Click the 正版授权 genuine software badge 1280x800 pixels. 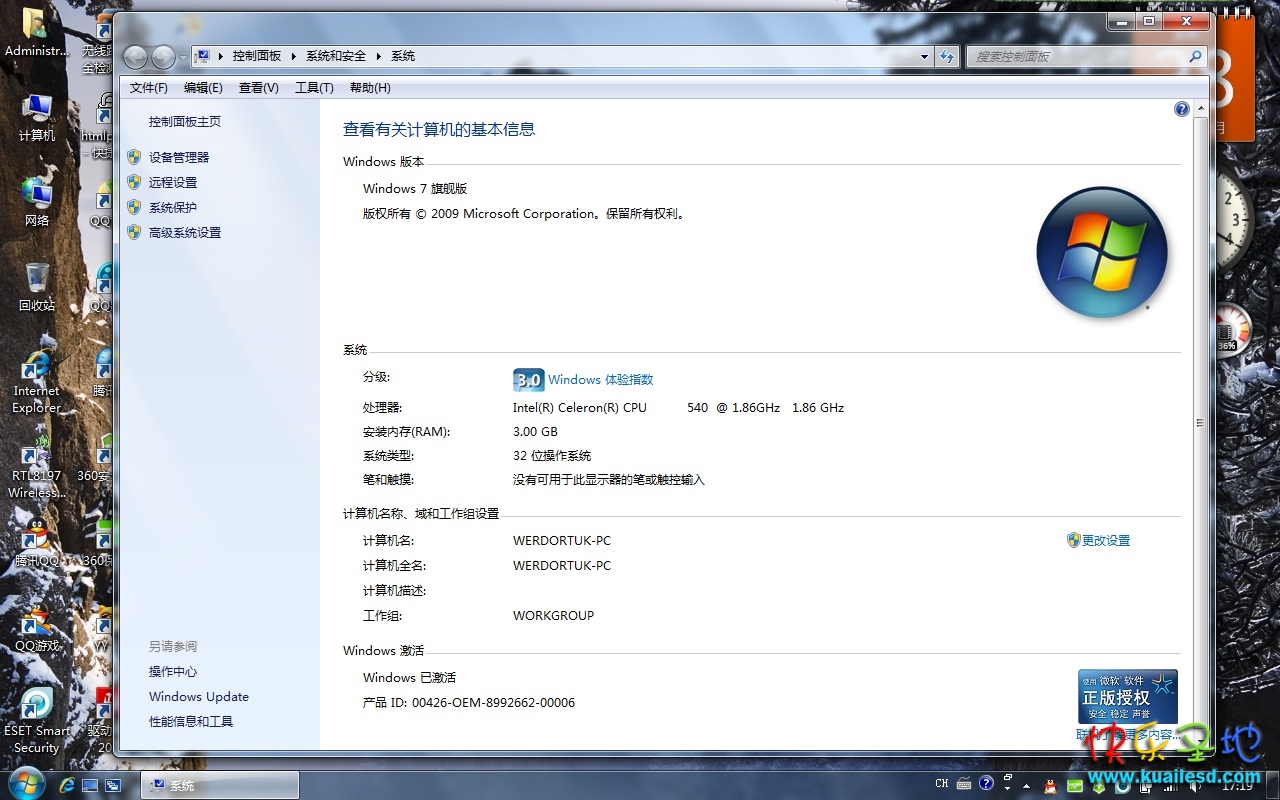coord(1128,697)
